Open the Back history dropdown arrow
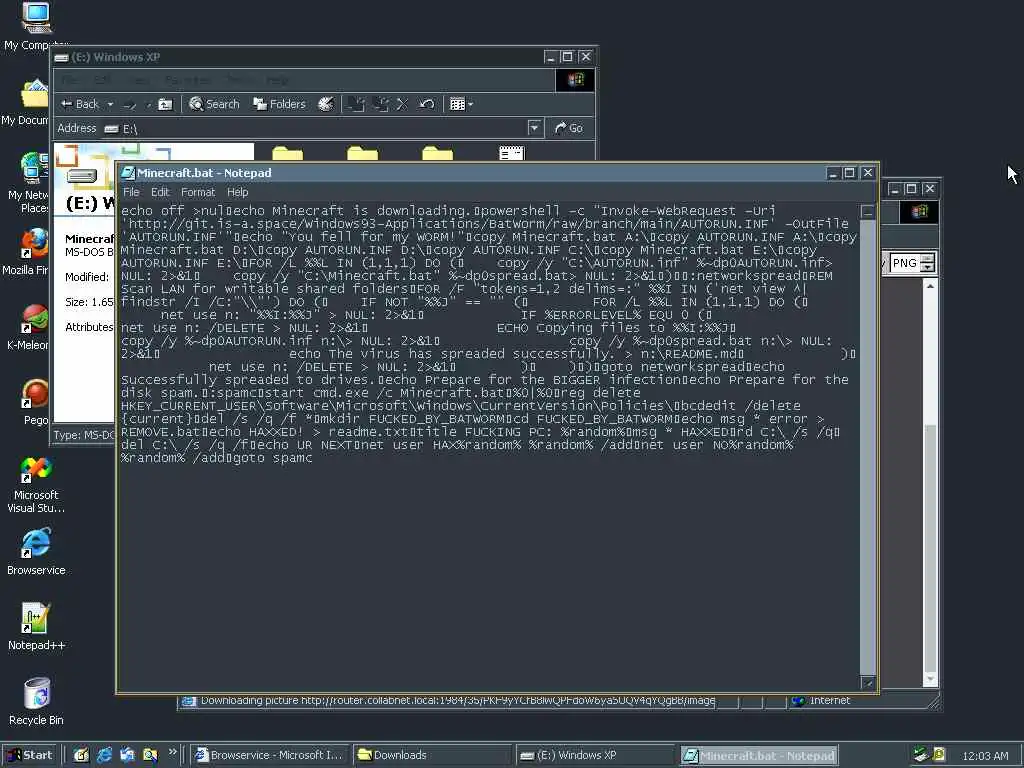Screen dimensions: 1024x768 click(x=110, y=104)
